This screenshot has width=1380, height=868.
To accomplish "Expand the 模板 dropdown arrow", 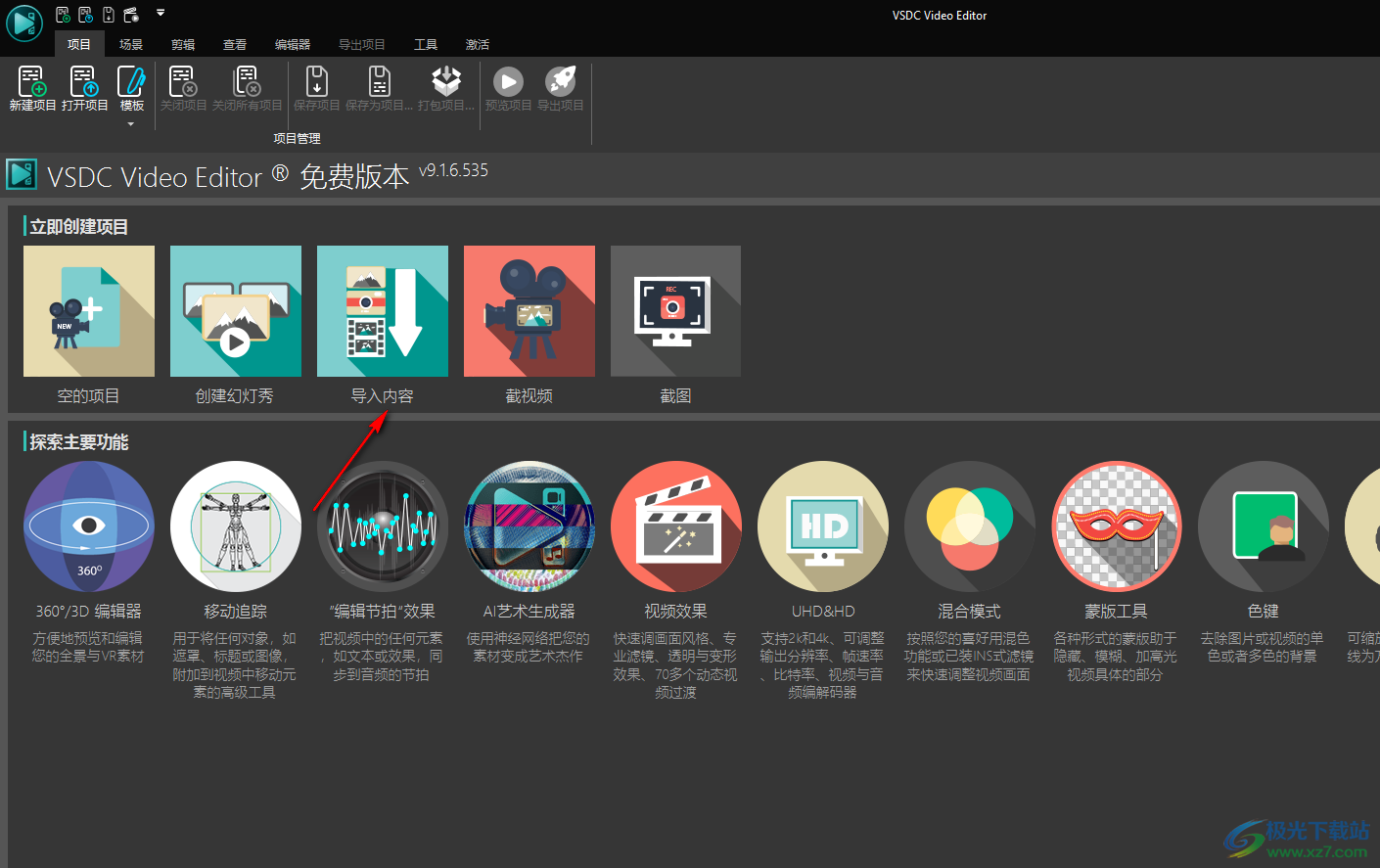I will click(x=131, y=124).
